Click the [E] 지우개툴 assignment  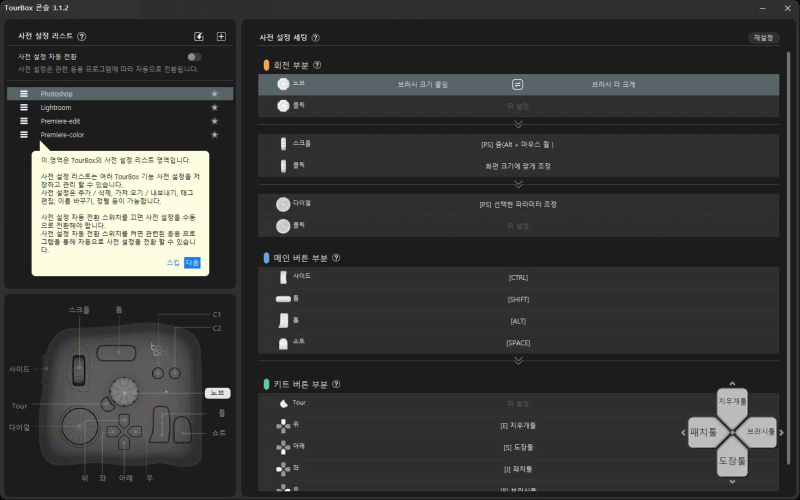click(518, 426)
